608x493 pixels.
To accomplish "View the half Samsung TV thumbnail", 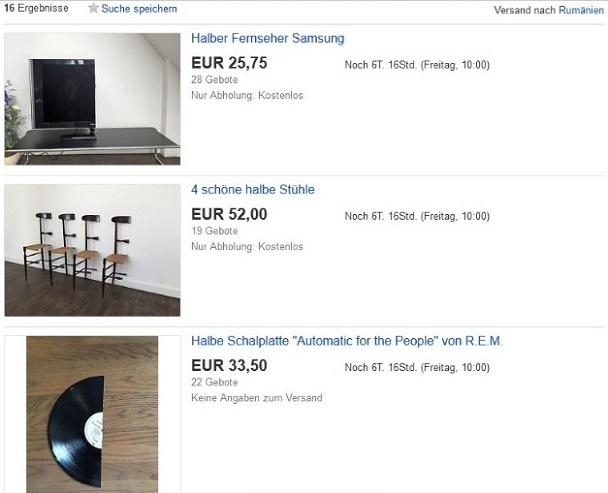I will 92,99.
